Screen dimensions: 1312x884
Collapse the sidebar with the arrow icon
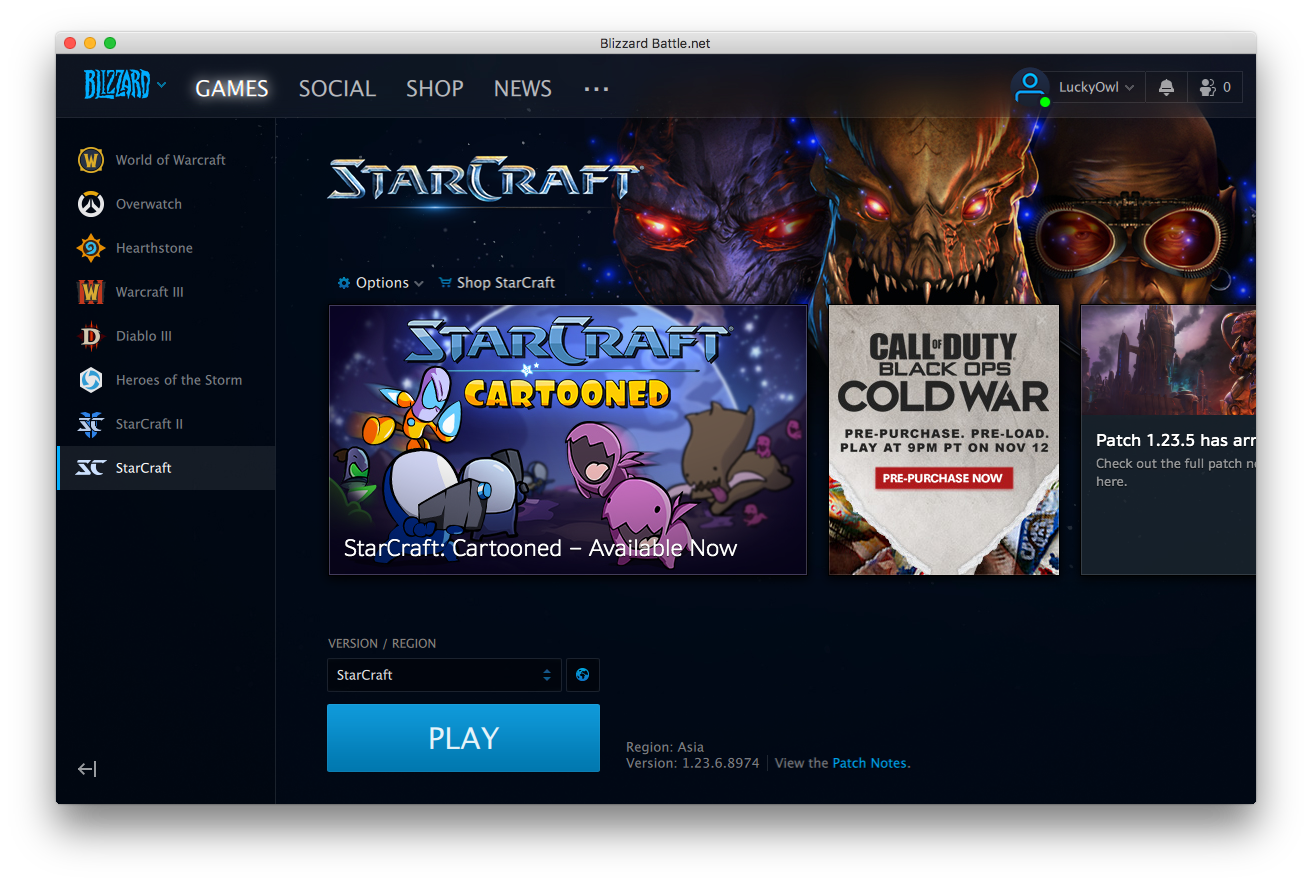87,769
